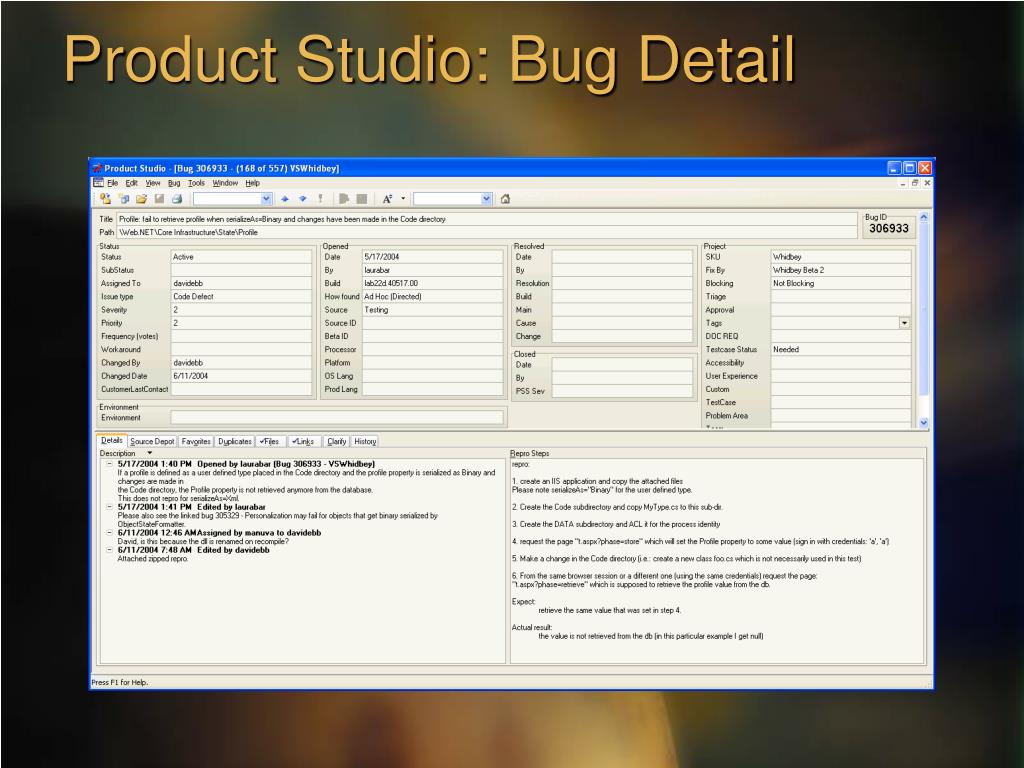
Task: Switch to the Clarify tab
Action: click(336, 441)
